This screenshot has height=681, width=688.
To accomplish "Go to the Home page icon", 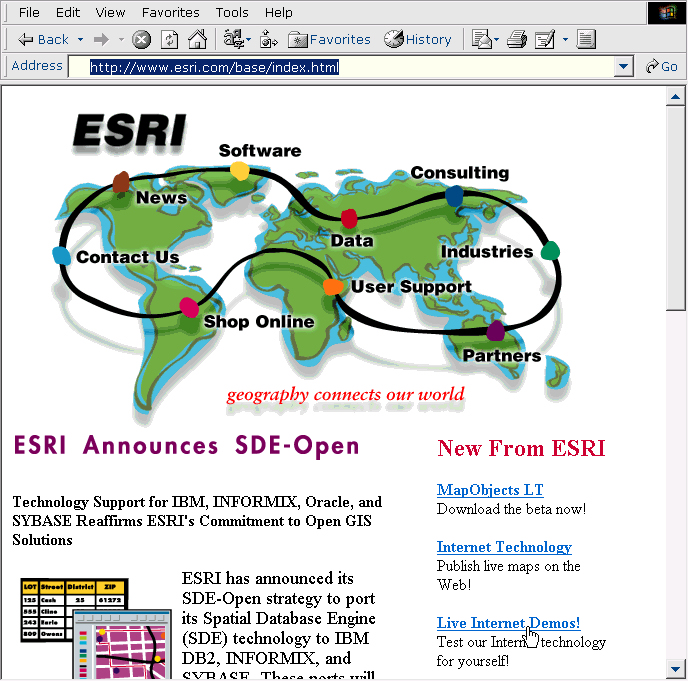I will [x=197, y=39].
